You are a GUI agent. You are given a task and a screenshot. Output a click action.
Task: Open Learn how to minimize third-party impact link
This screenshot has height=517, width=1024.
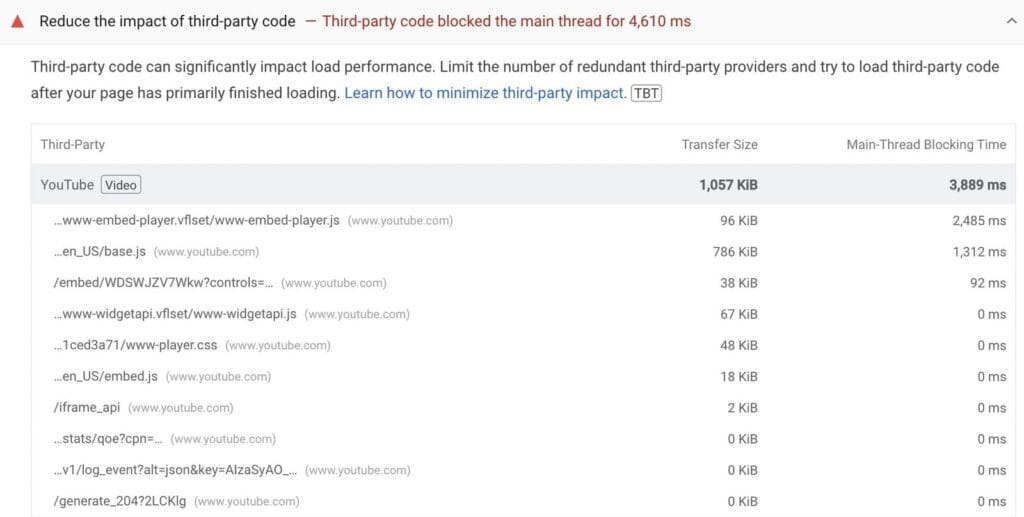click(x=485, y=93)
